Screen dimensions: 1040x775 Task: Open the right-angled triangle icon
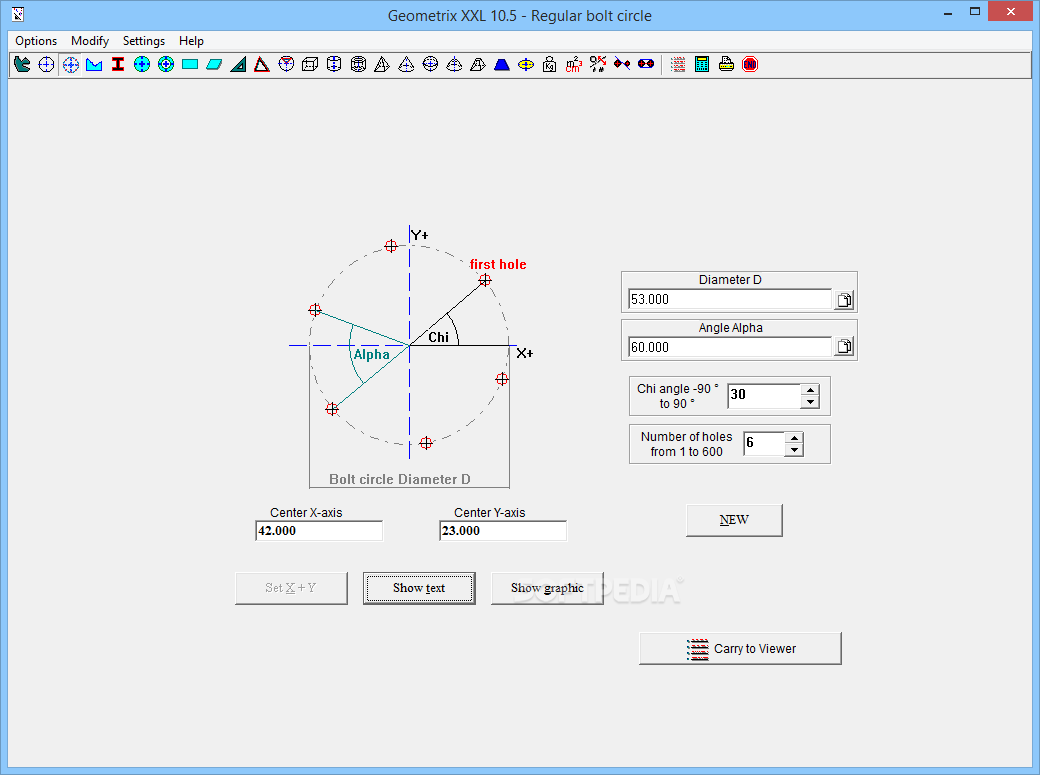pyautogui.click(x=238, y=64)
